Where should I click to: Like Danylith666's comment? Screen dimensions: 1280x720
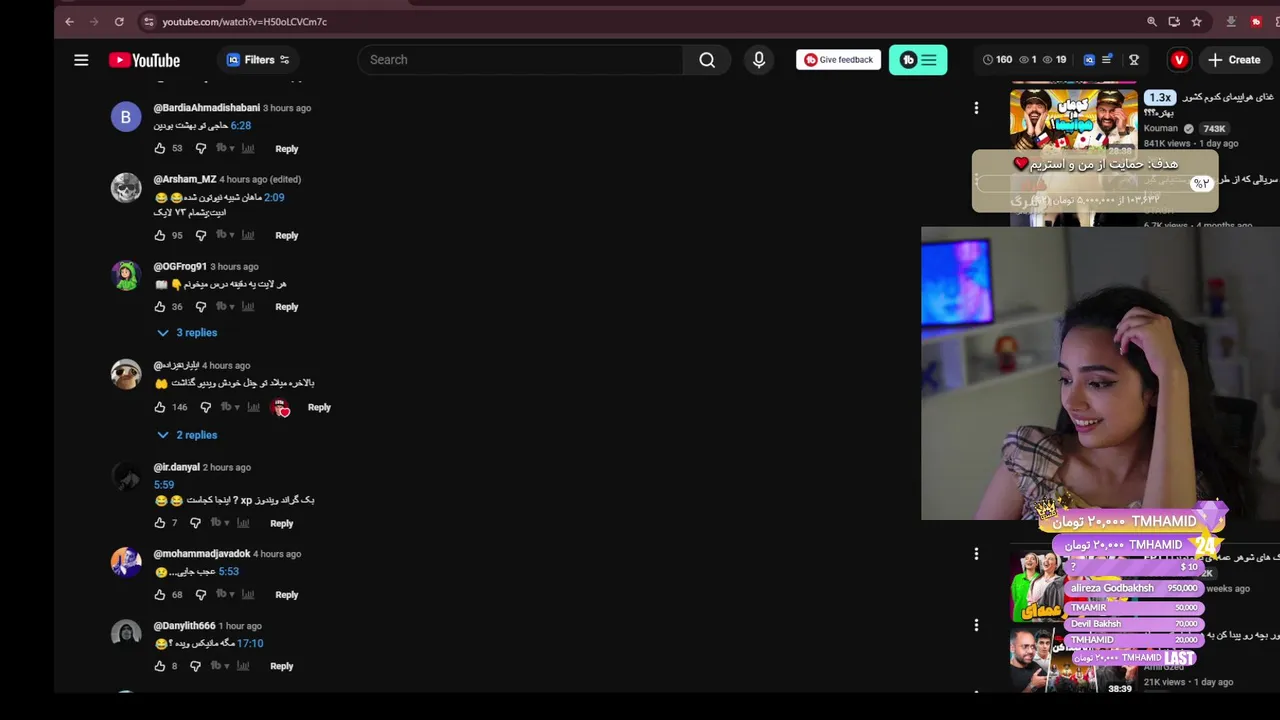click(160, 666)
